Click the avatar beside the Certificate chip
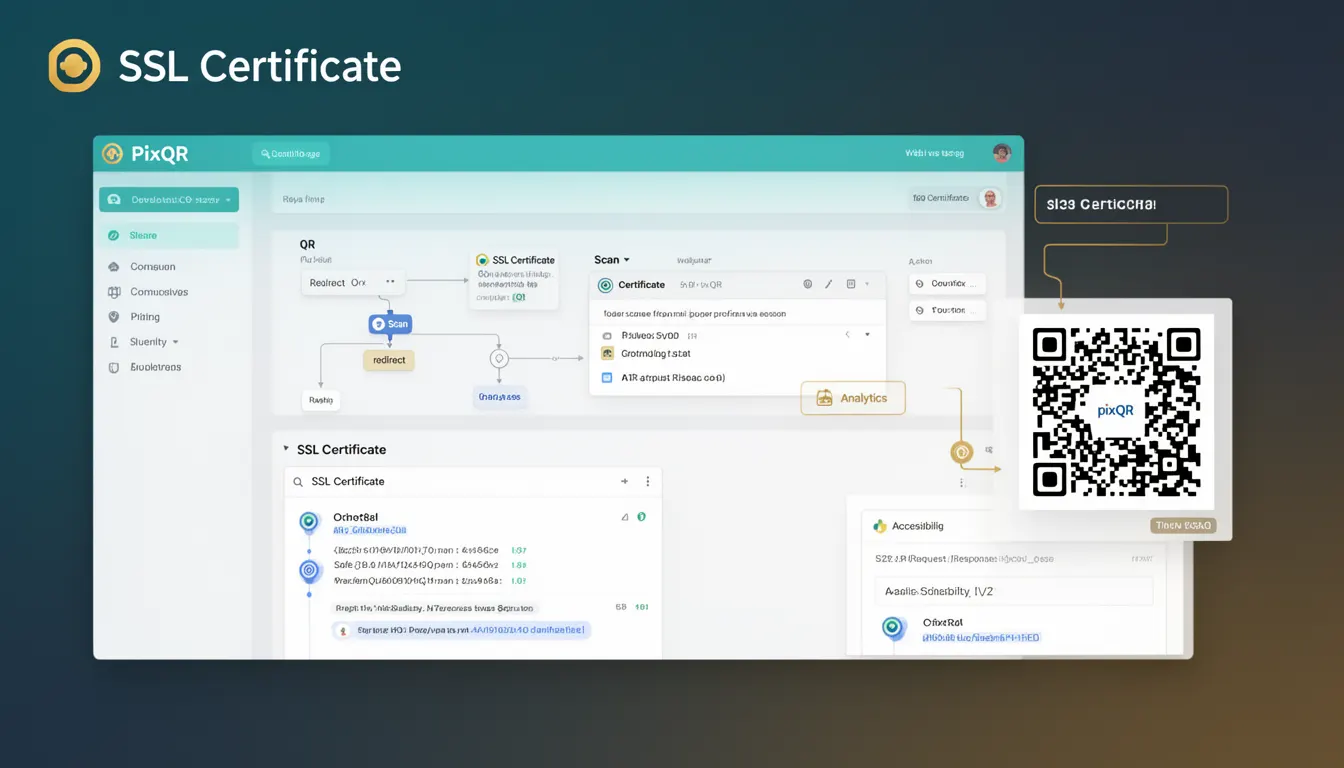1344x768 pixels. tap(990, 198)
